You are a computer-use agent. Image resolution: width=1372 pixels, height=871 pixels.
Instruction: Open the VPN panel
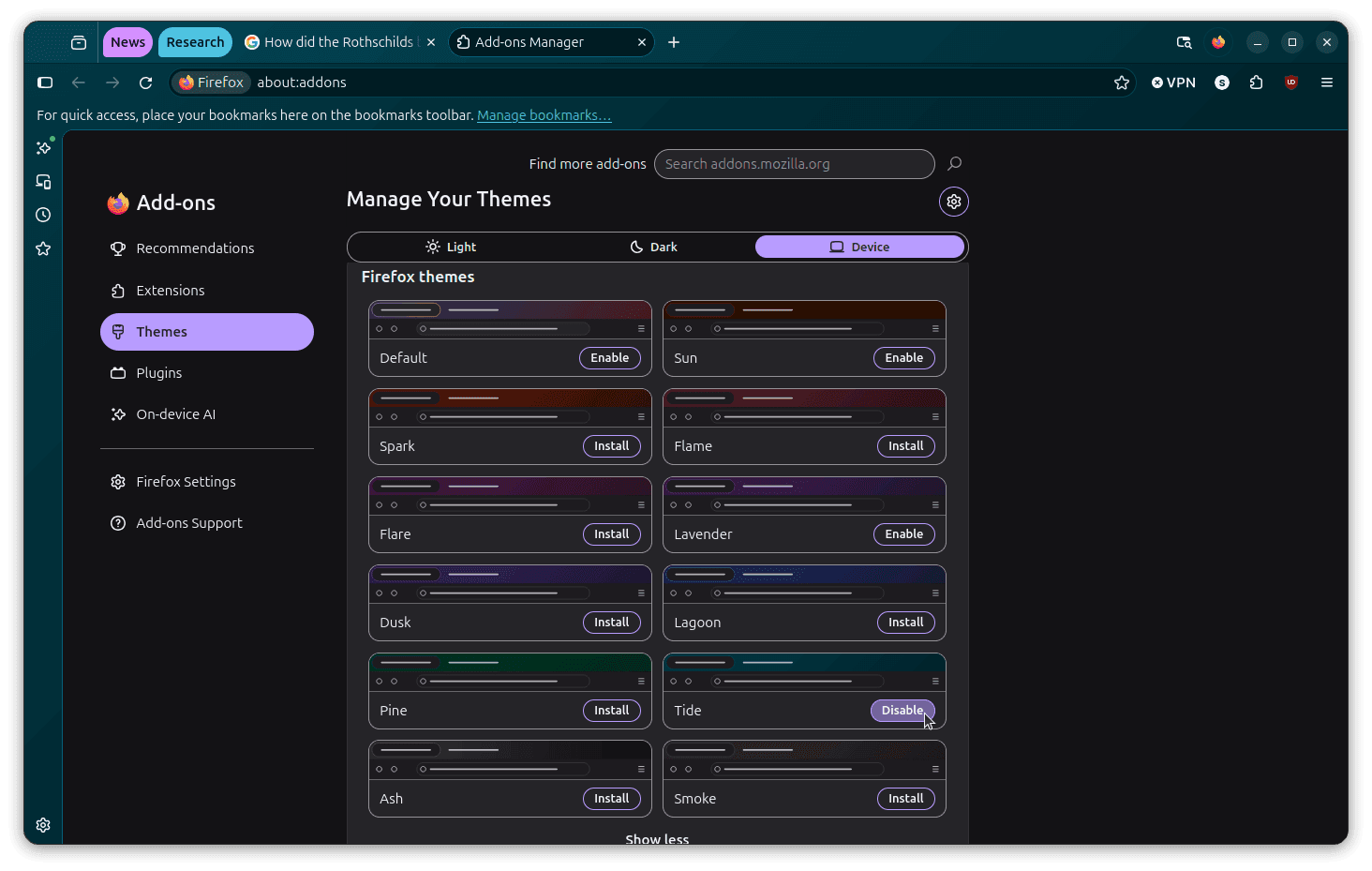tap(1173, 83)
